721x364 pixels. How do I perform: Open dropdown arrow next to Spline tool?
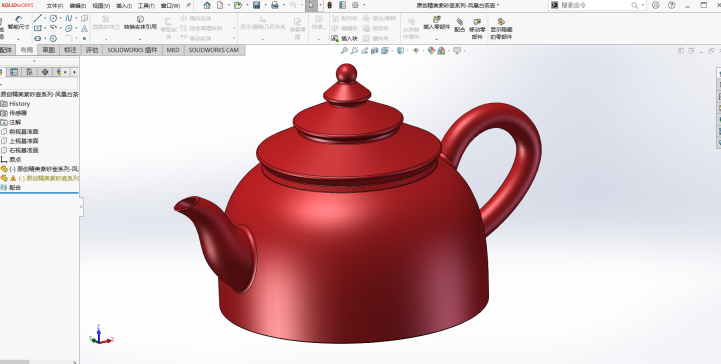[x=75, y=18]
